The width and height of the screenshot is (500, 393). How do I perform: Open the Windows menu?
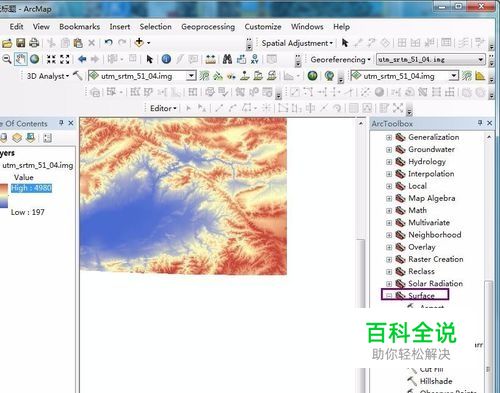307,27
